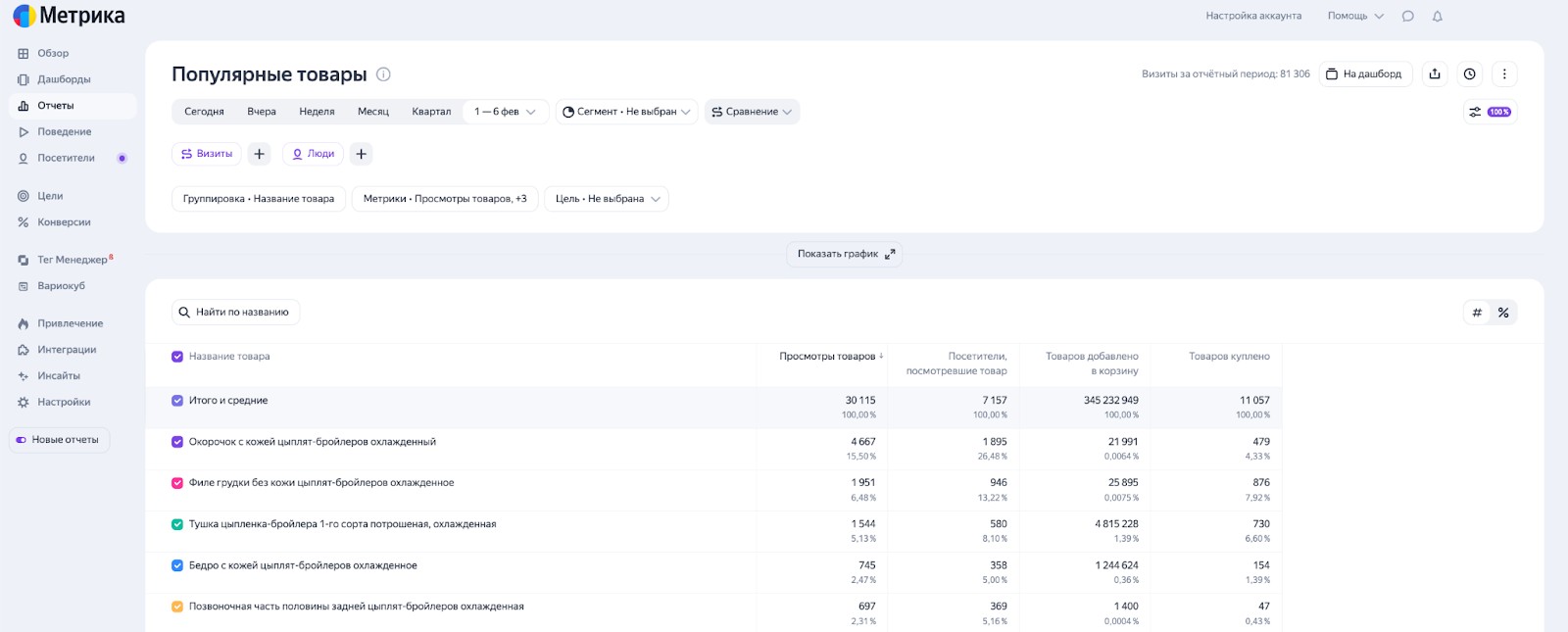This screenshot has width=1568, height=632.
Task: Switch table to percent view icon
Action: coord(1503,313)
